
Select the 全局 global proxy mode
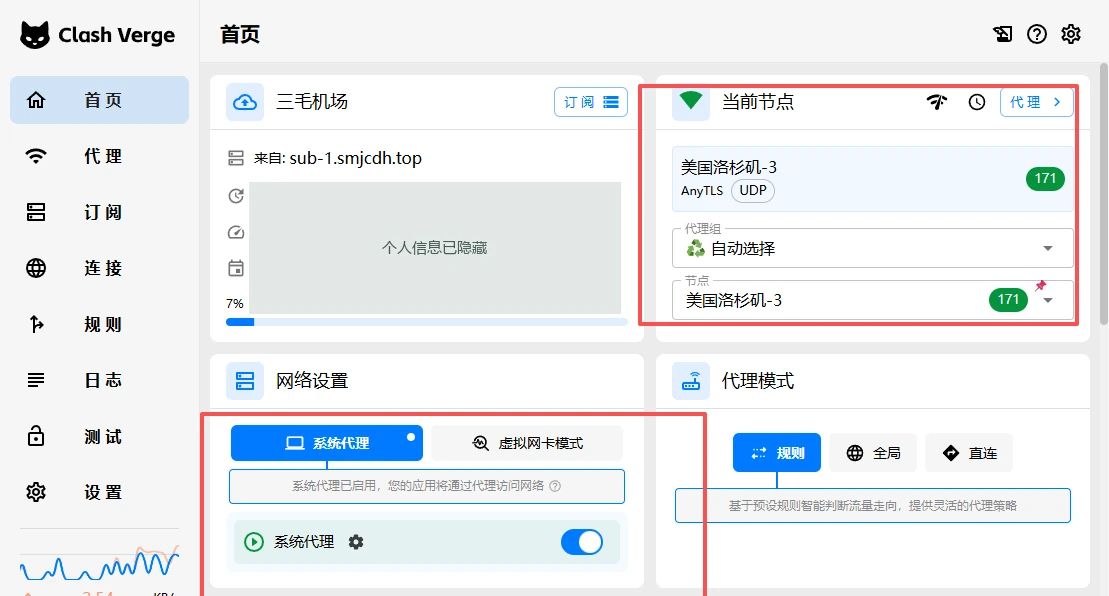pos(873,453)
